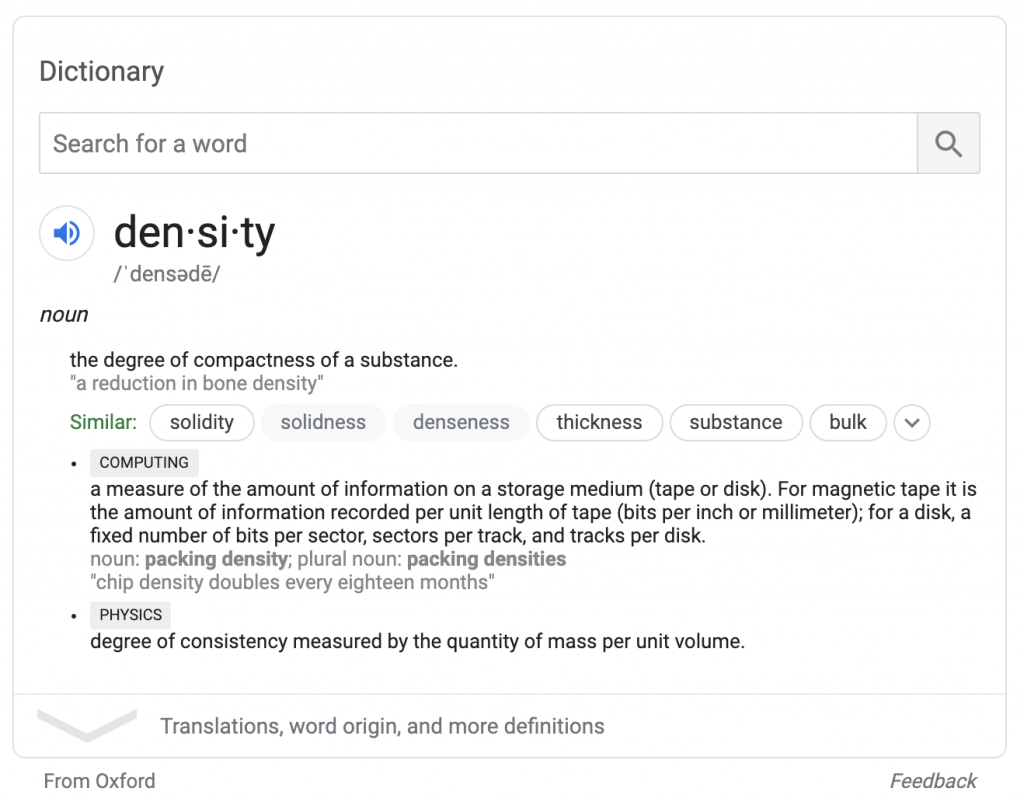The height and width of the screenshot is (802, 1024).
Task: Select the 'solidness' synonym chip
Action: pos(323,422)
